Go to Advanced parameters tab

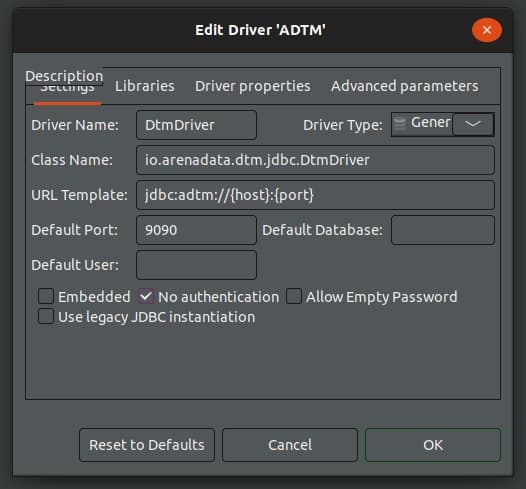pos(405,86)
